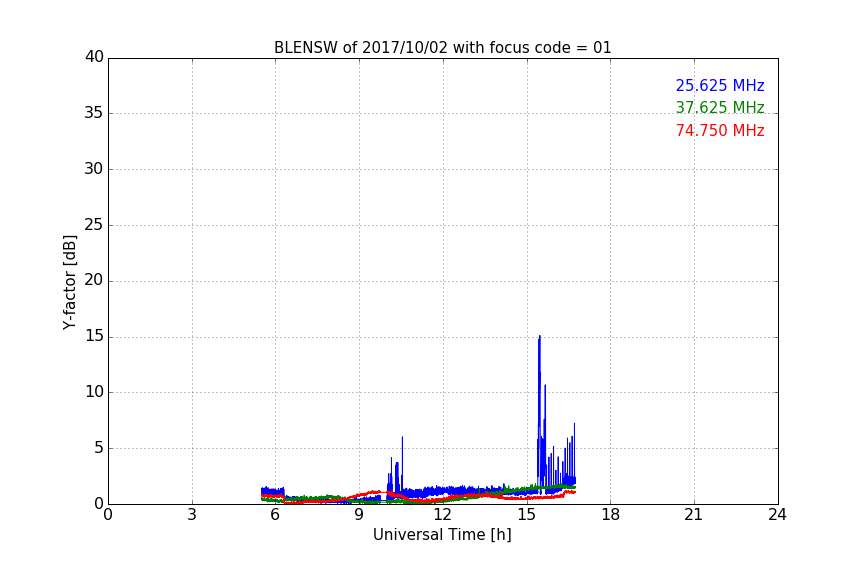Screen dimensions: 864x576
Task: Click the y-axis tick label "20"
Action: pyautogui.click(x=94, y=280)
